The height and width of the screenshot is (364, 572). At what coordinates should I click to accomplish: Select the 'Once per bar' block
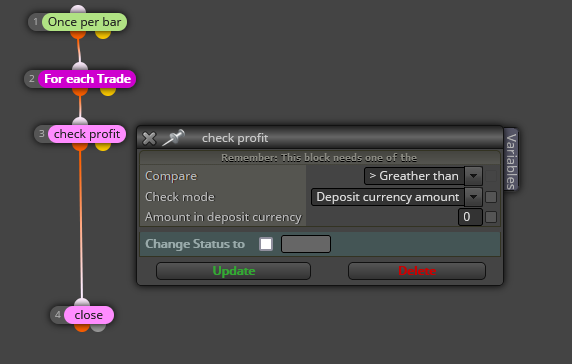pyautogui.click(x=85, y=22)
